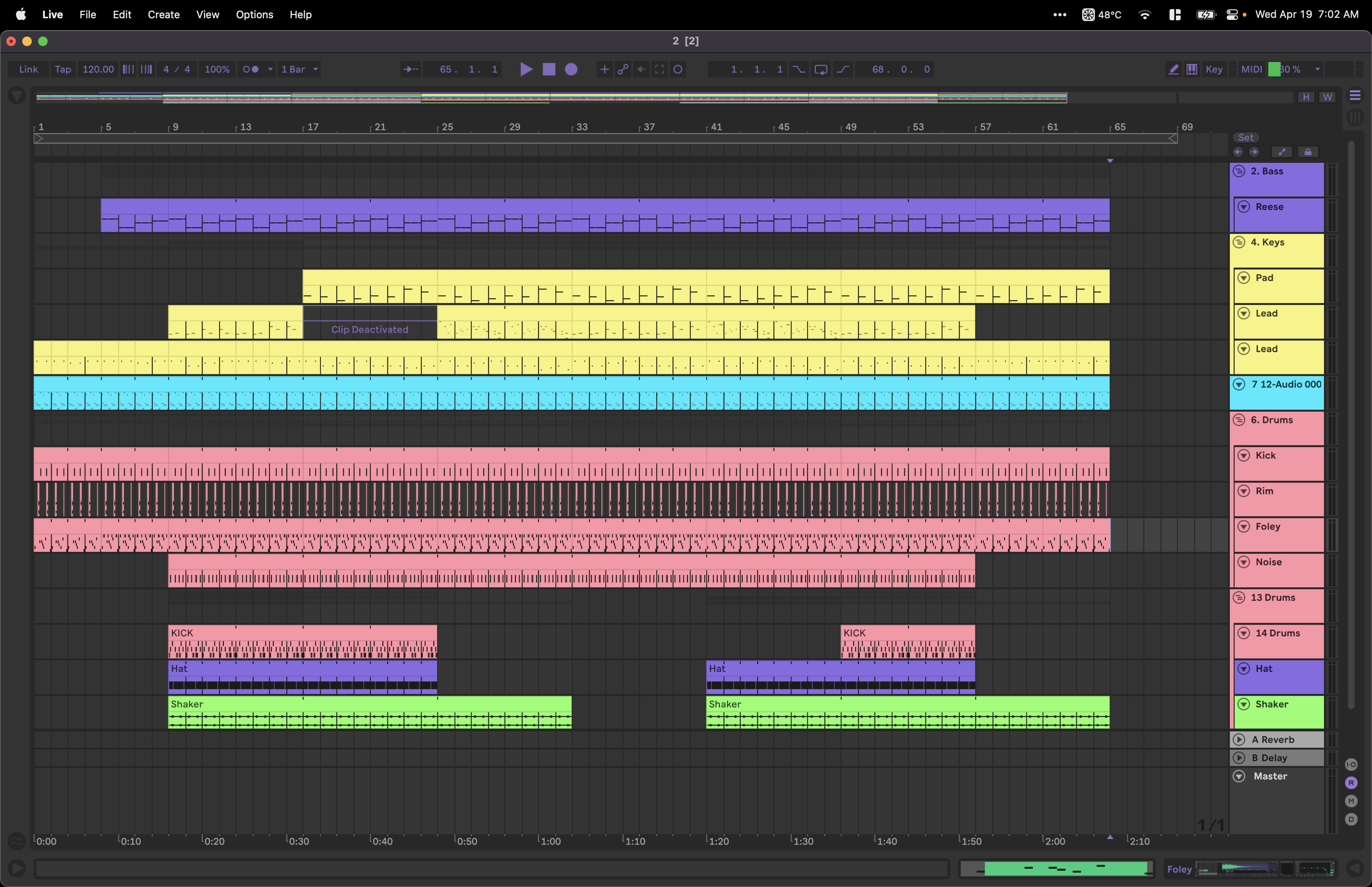The width and height of the screenshot is (1372, 887).
Task: Collapse the 6. Drums group track
Action: pyautogui.click(x=1239, y=420)
